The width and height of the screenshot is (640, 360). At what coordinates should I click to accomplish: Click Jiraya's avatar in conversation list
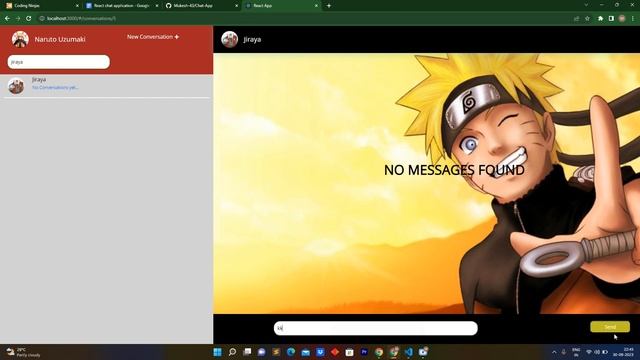(x=16, y=86)
